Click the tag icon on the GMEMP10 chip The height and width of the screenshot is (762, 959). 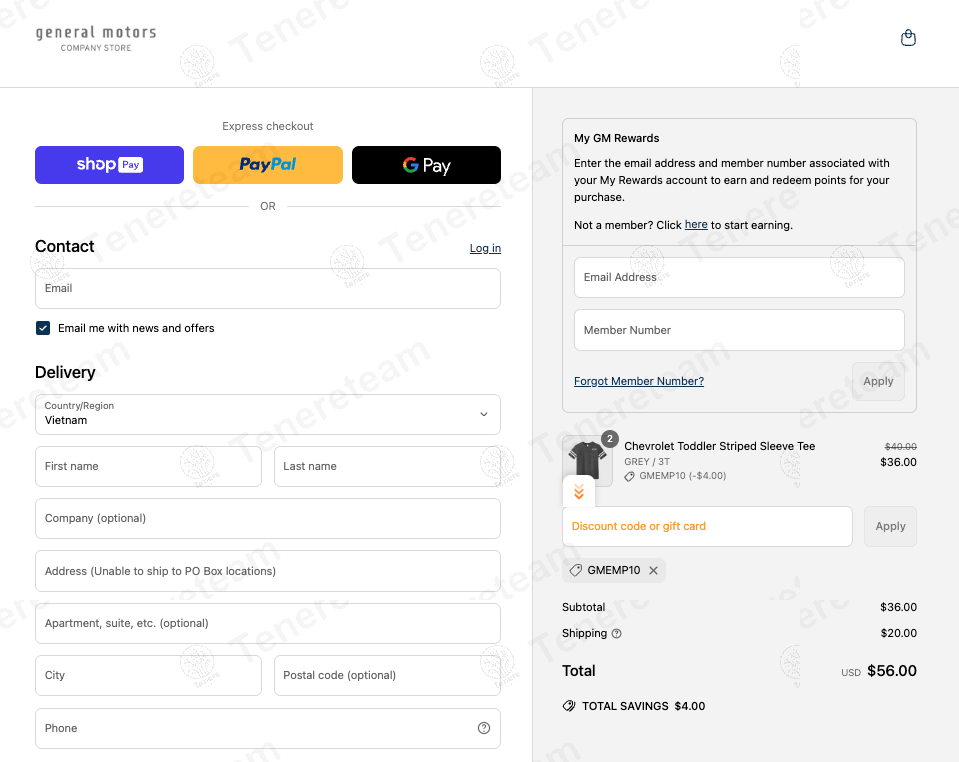(x=575, y=570)
